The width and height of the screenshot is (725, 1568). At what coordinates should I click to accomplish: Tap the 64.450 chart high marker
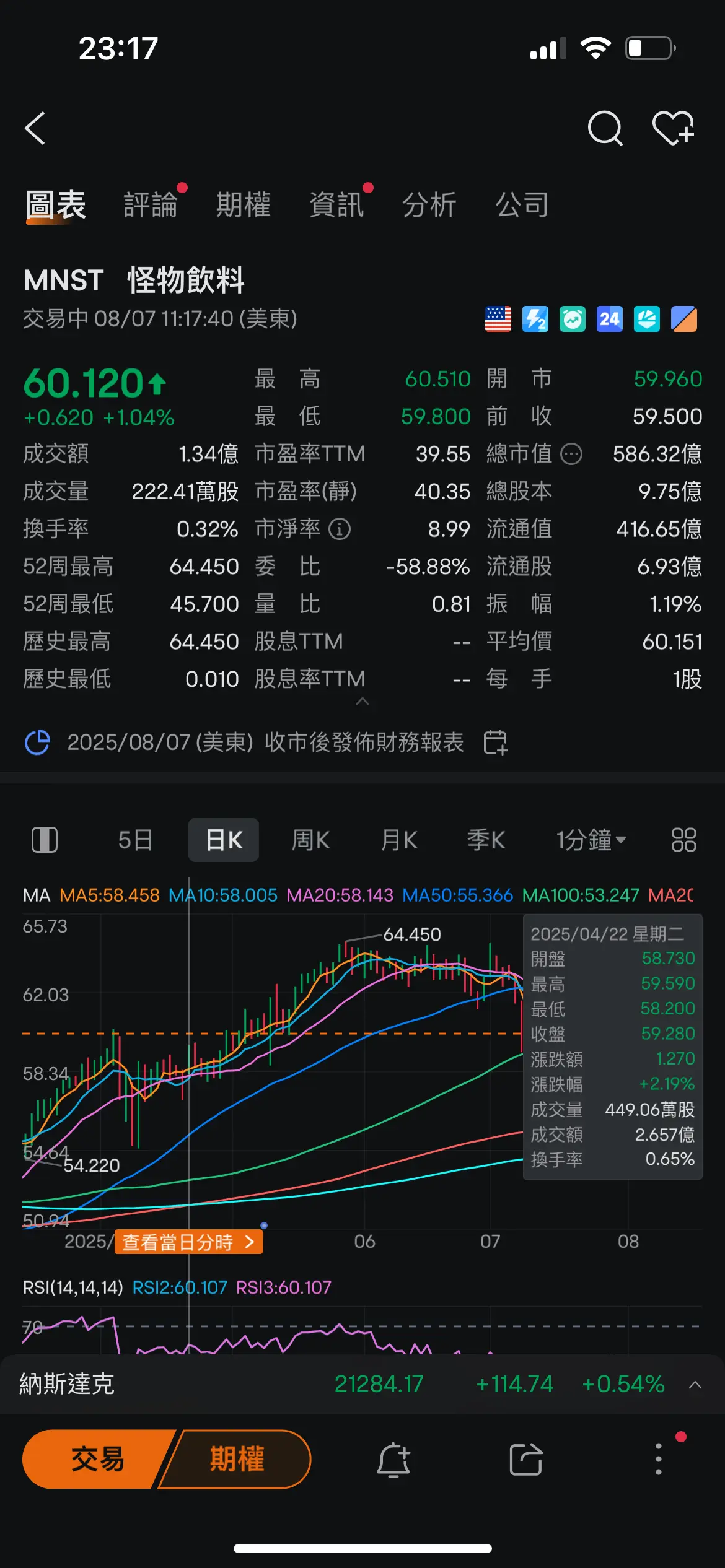click(x=412, y=934)
